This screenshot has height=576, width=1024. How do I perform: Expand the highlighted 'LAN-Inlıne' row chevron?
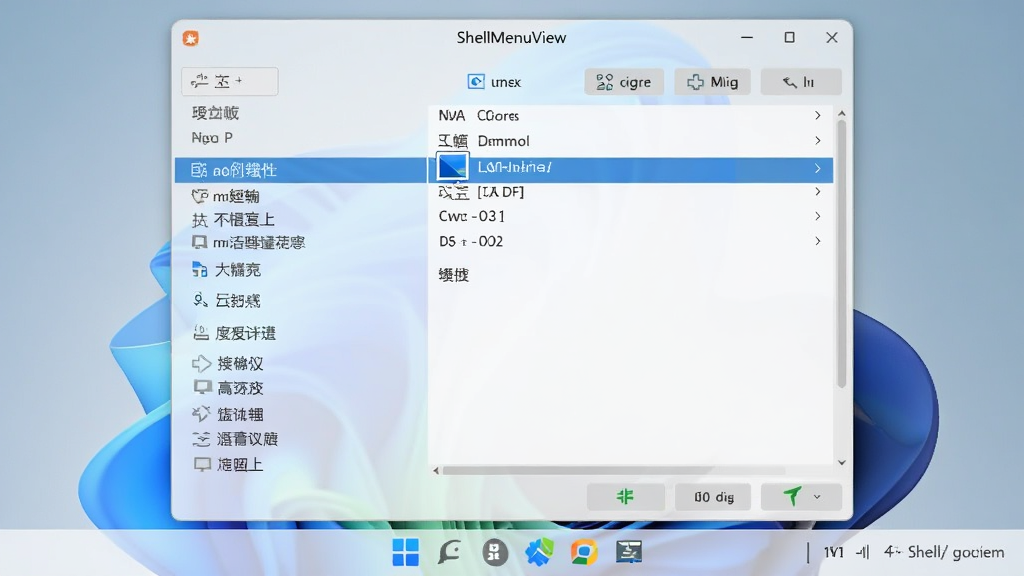[818, 168]
